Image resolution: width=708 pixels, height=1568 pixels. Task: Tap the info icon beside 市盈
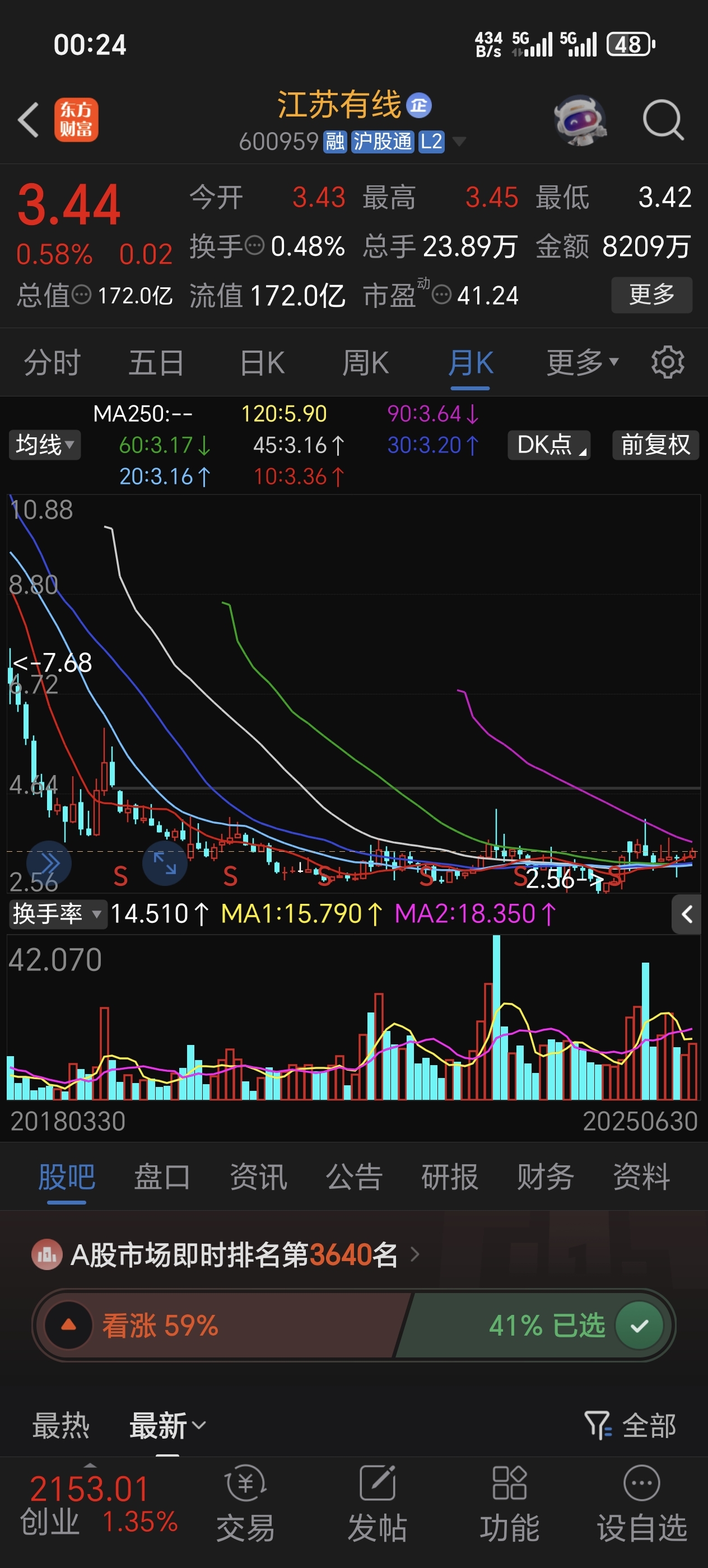pos(441,295)
